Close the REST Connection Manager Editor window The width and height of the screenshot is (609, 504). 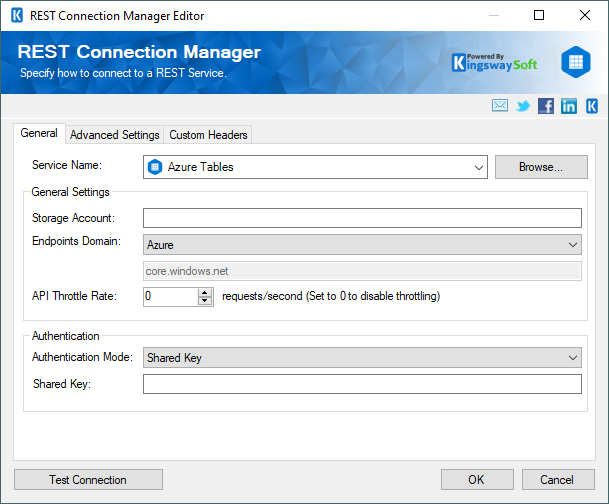[x=585, y=16]
